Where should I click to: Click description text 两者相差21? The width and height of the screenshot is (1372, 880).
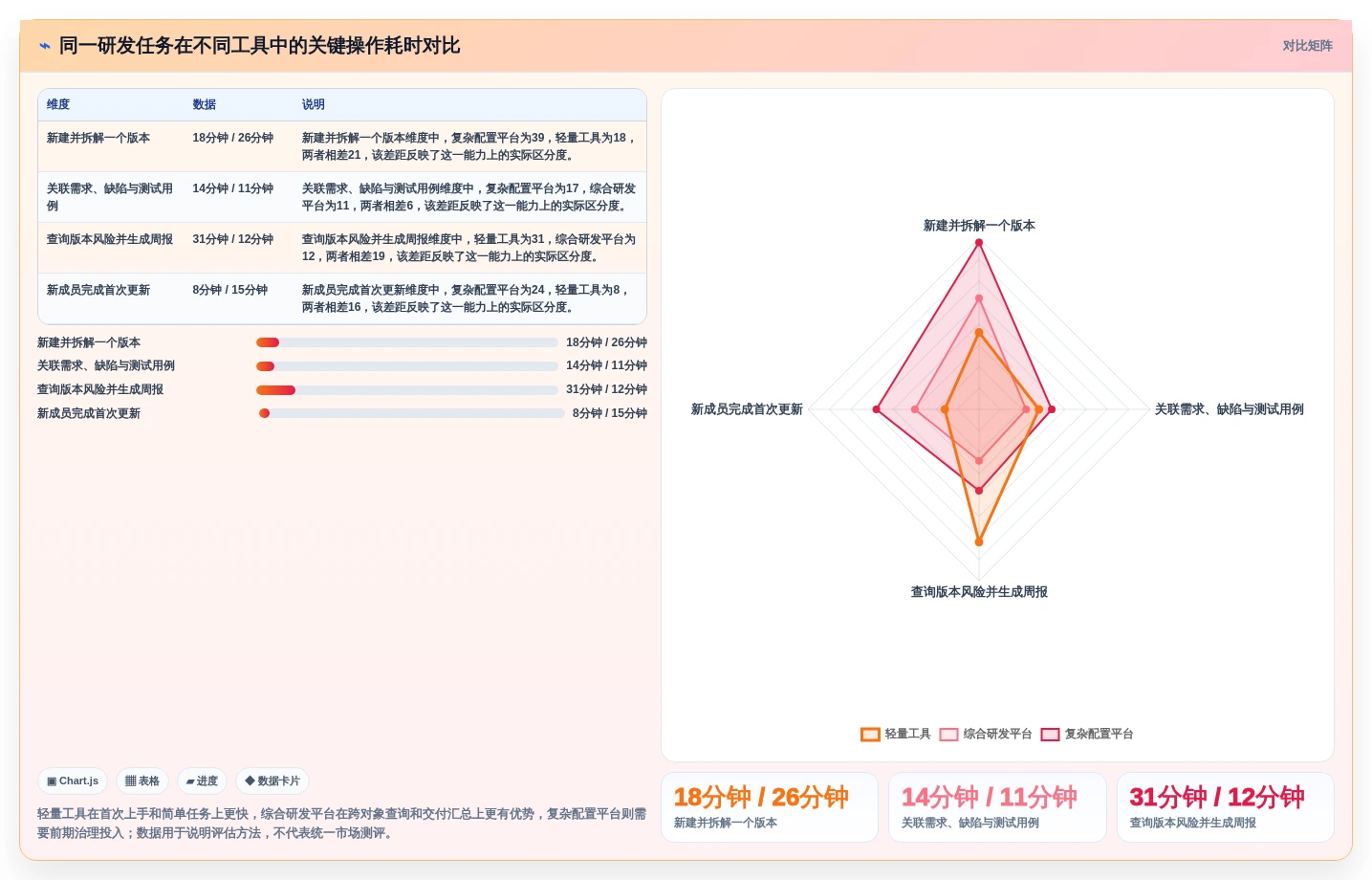click(332, 155)
